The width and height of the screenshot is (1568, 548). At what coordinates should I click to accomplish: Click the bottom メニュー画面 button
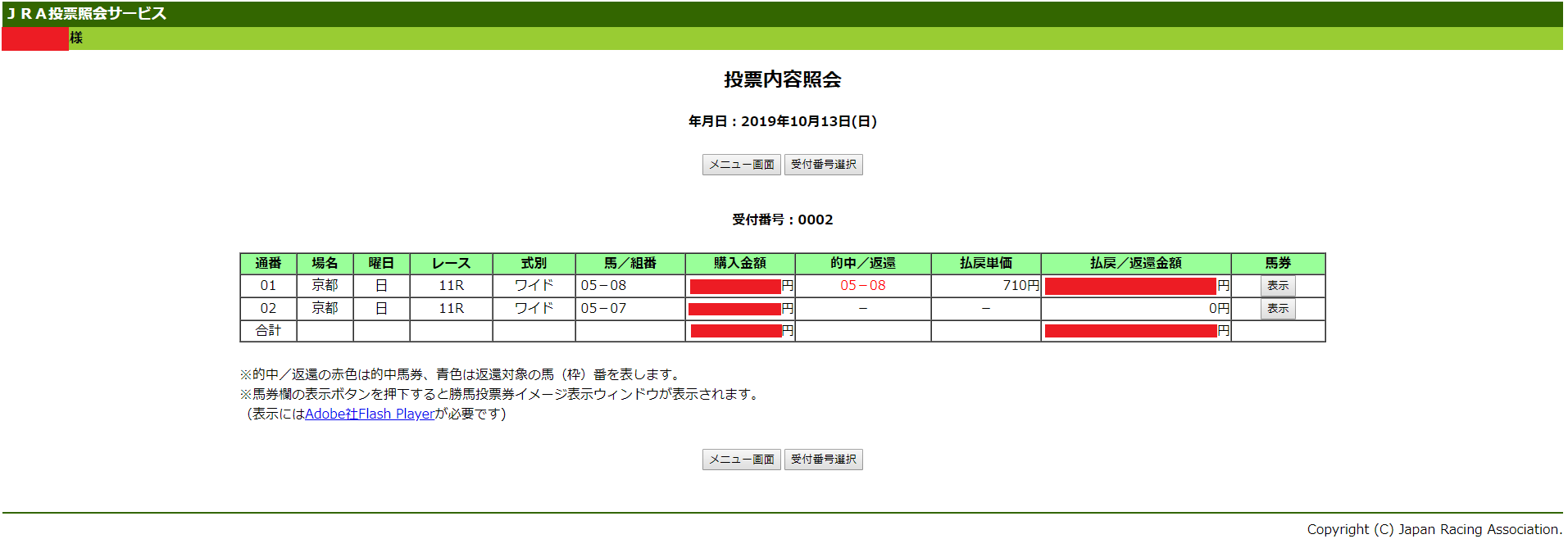click(x=741, y=460)
